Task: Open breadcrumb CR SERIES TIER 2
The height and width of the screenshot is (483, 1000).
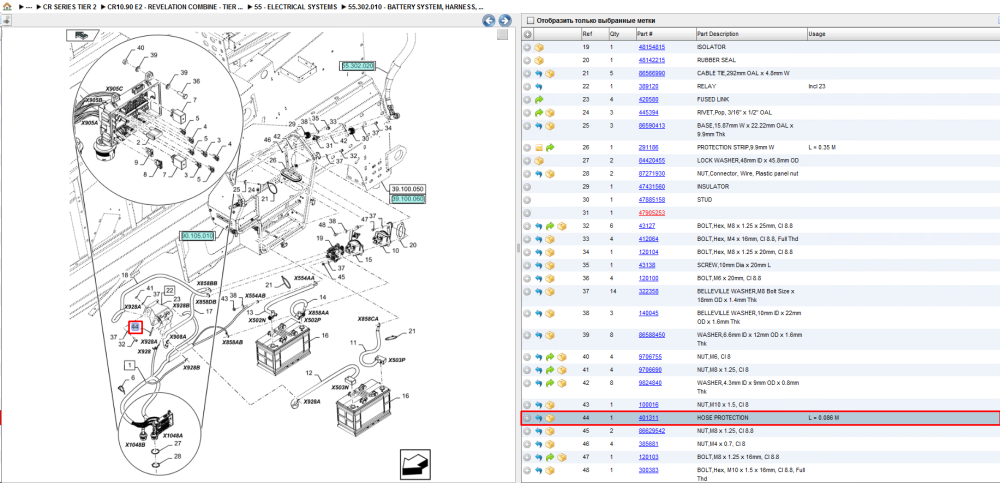Action: pyautogui.click(x=69, y=6)
